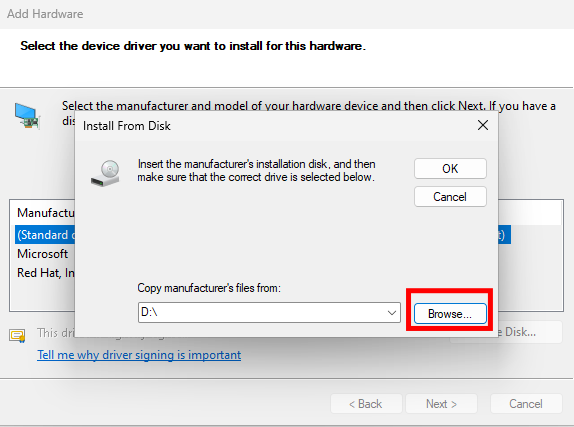Select Microsoft in manufacturer list
Viewport: 574px width, 427px height.
pos(42,254)
